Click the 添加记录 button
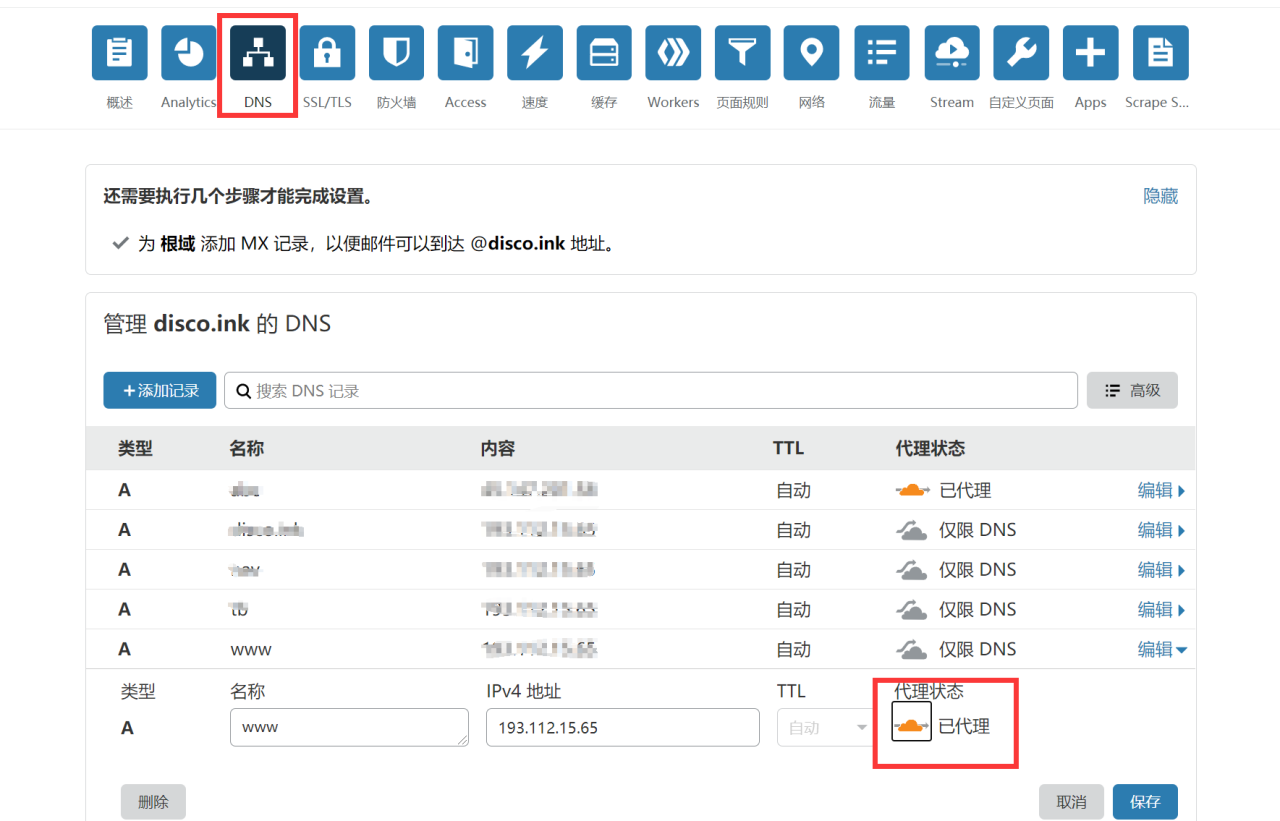1280x821 pixels. click(x=160, y=390)
